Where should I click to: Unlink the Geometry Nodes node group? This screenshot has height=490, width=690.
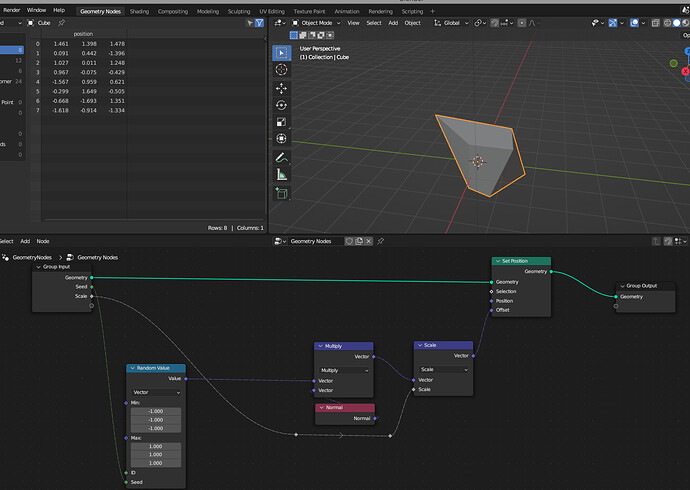369,241
